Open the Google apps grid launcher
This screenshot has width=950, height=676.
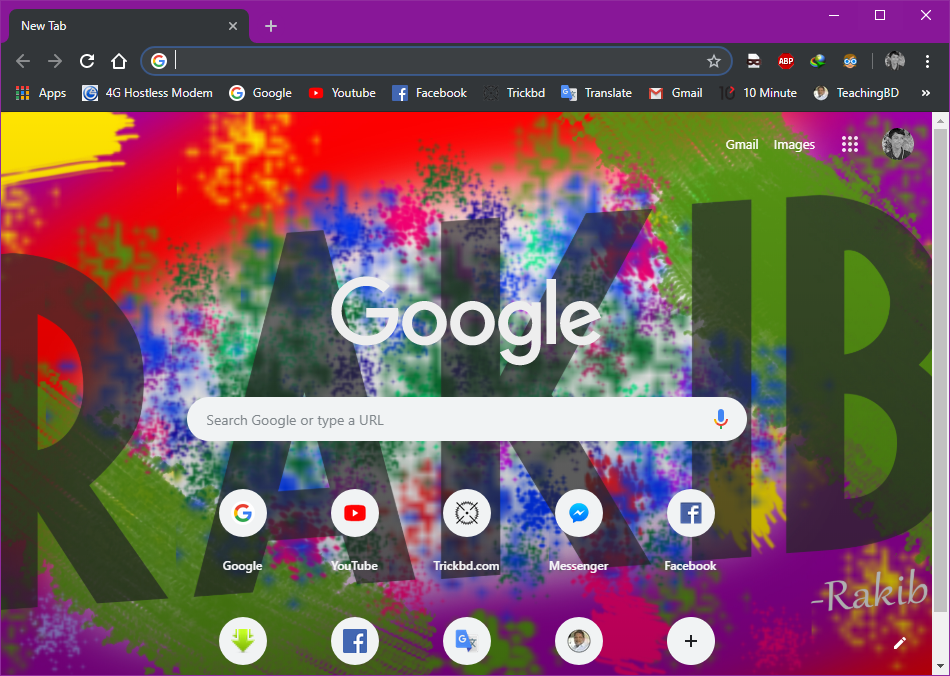pos(849,144)
